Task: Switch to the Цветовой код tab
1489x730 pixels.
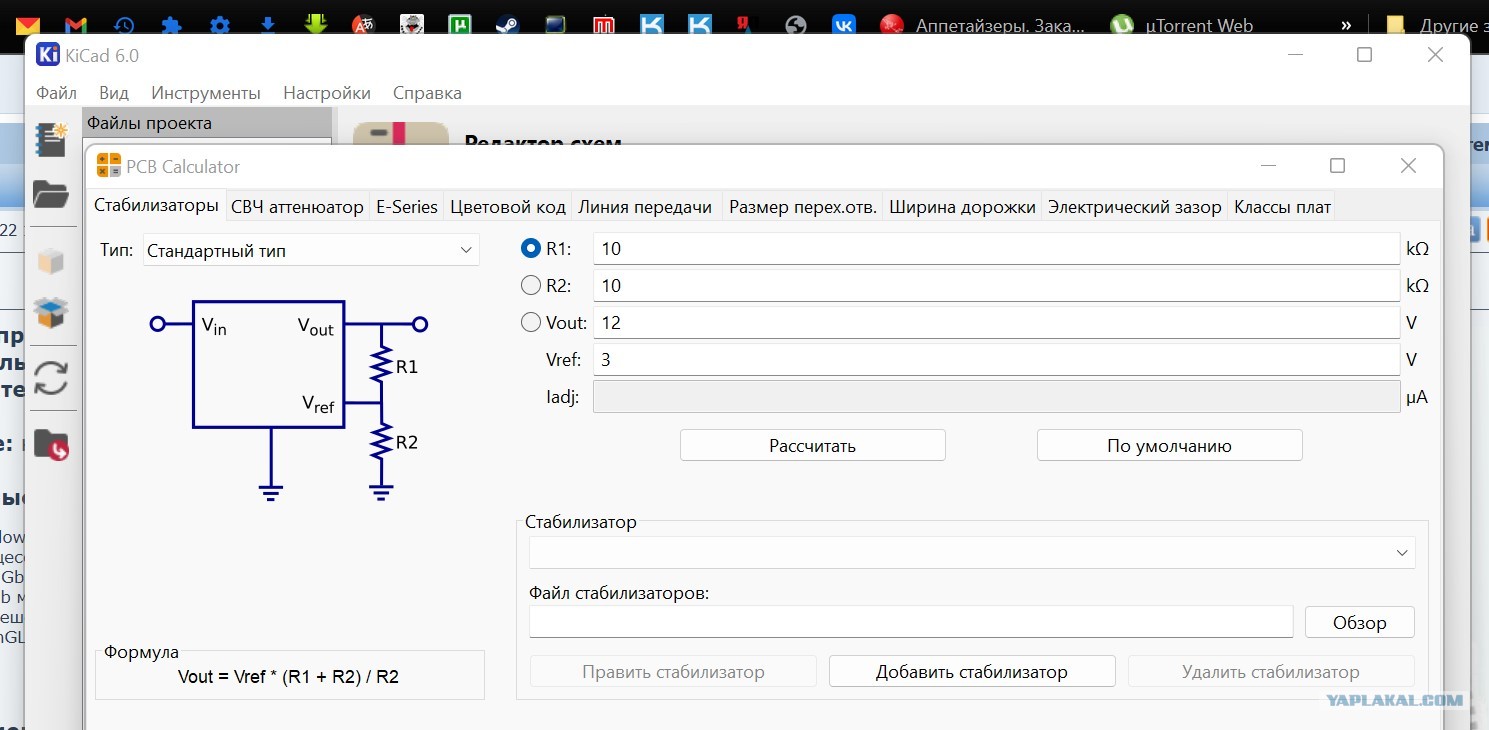Action: click(x=508, y=207)
